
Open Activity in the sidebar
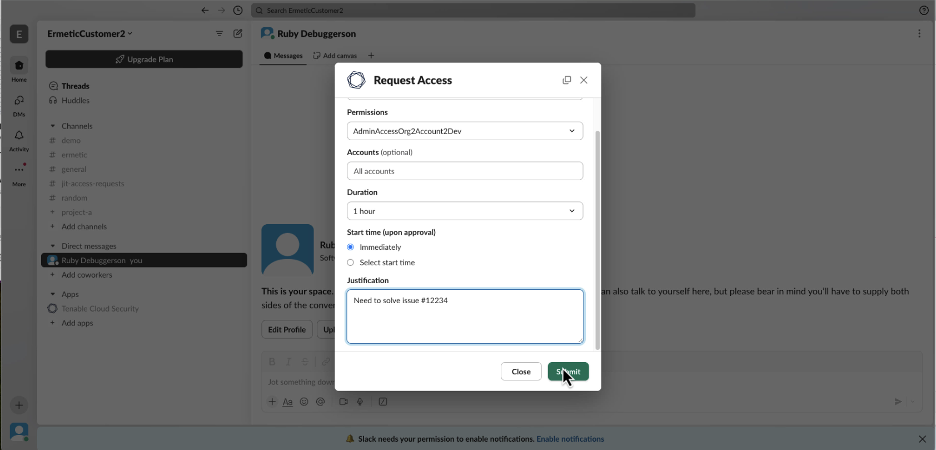click(x=19, y=140)
